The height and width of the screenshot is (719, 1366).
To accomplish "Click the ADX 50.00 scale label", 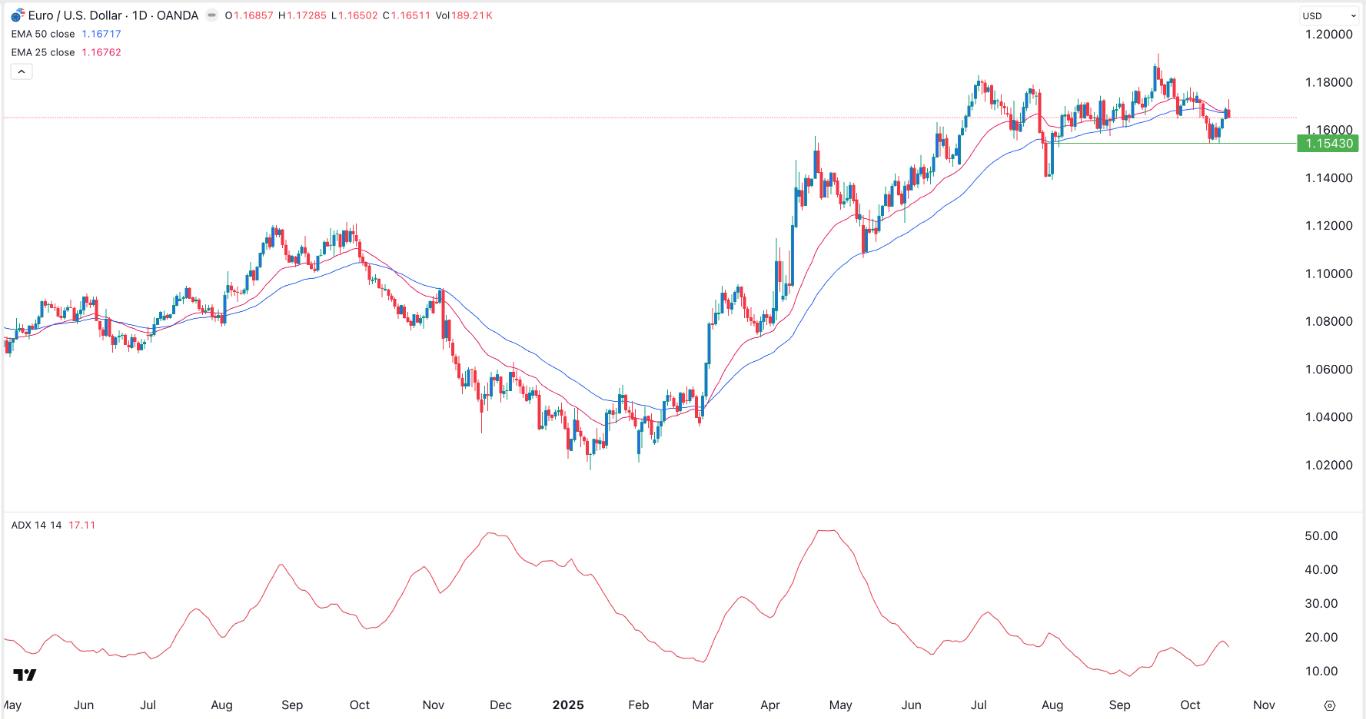I will 1322,536.
